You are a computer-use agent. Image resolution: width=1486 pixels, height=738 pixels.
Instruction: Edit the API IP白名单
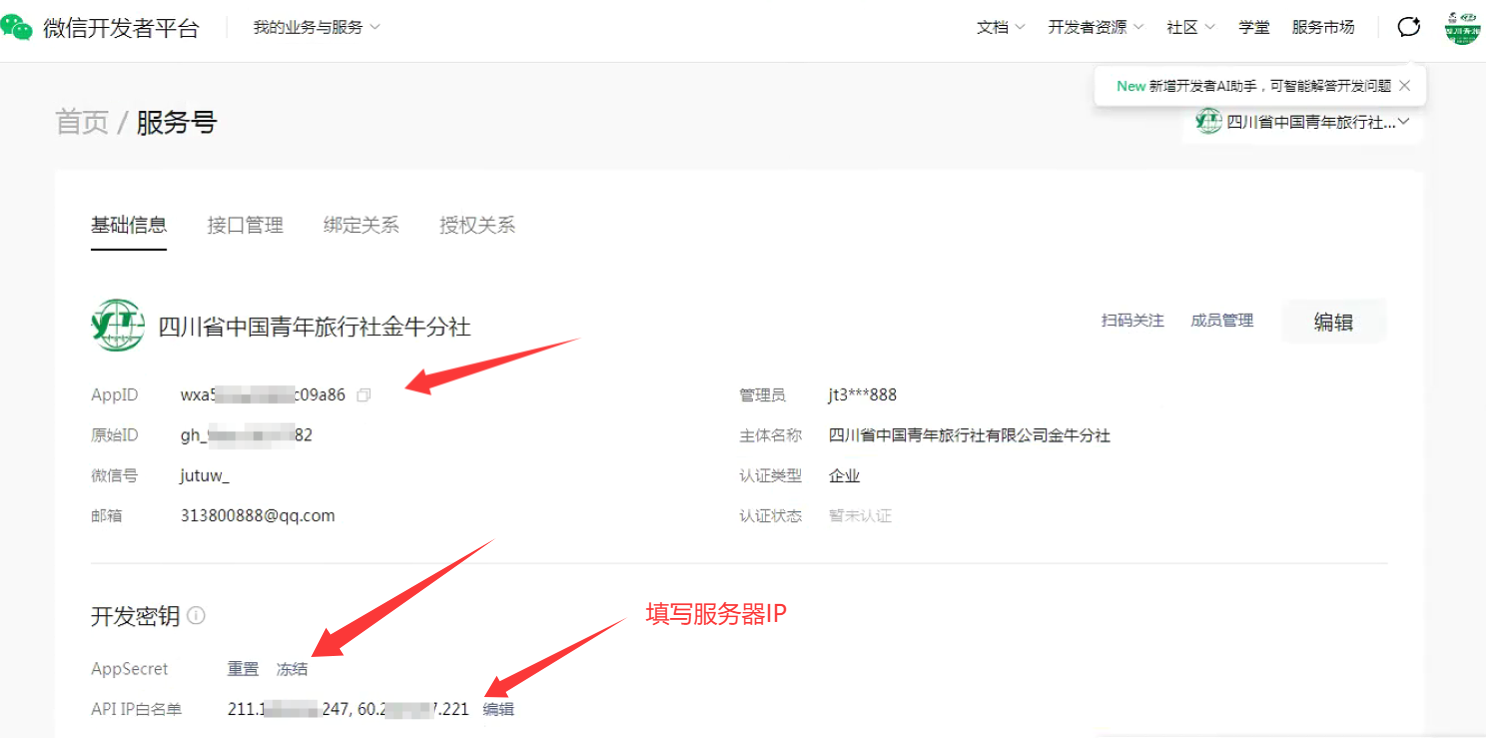click(498, 709)
